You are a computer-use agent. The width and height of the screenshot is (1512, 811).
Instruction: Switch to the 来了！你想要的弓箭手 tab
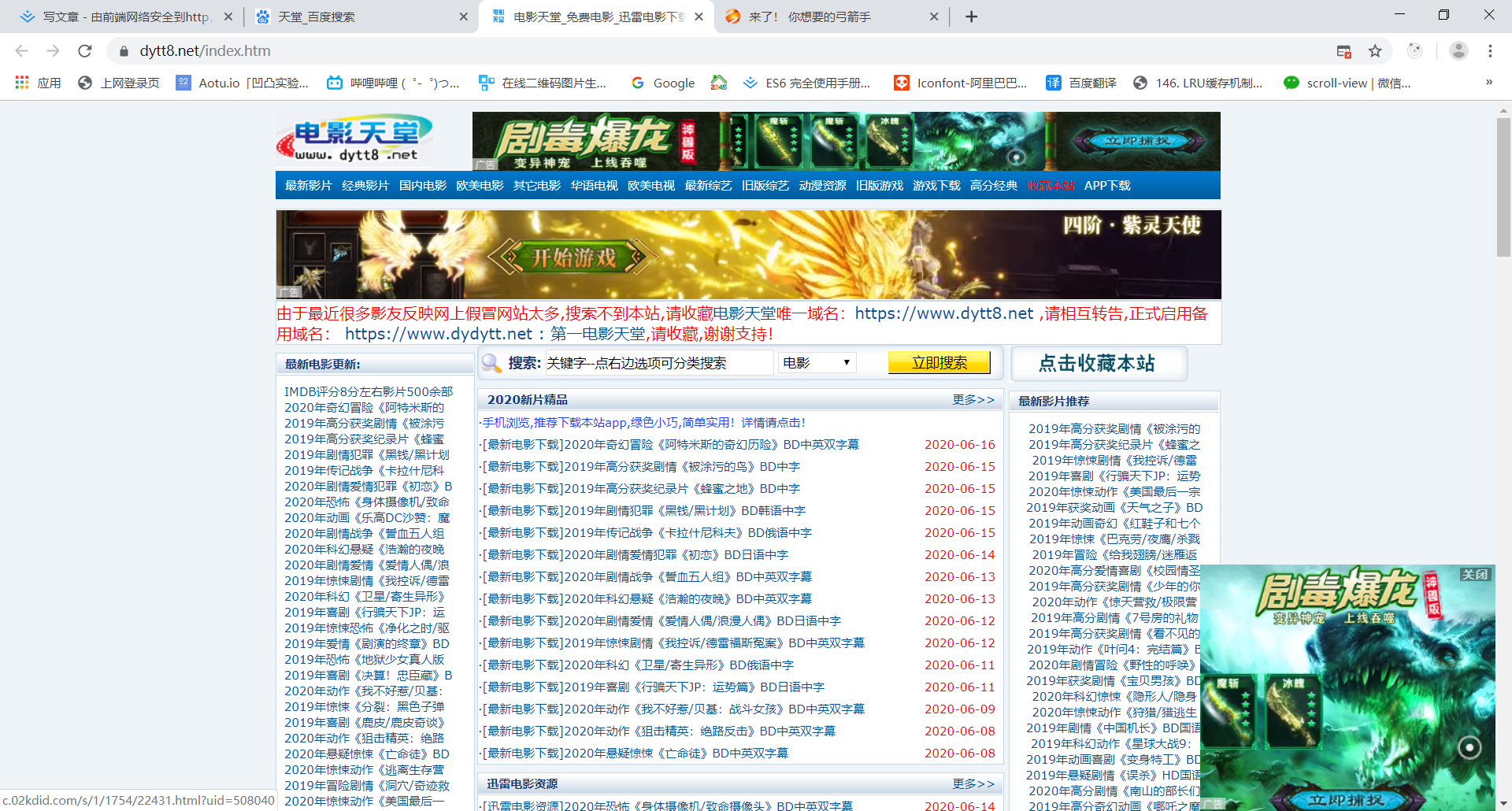tap(832, 17)
